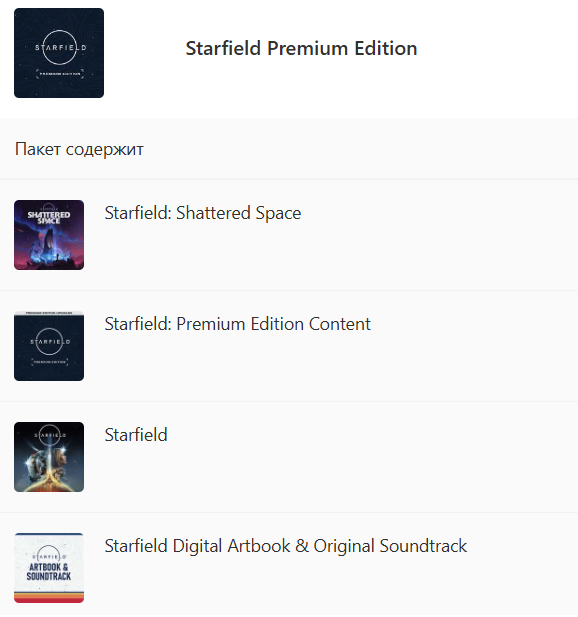The width and height of the screenshot is (578, 617).
Task: Click the 'ARTBOOK & SOUNDTRACK' text in its thumbnail
Action: click(x=49, y=572)
